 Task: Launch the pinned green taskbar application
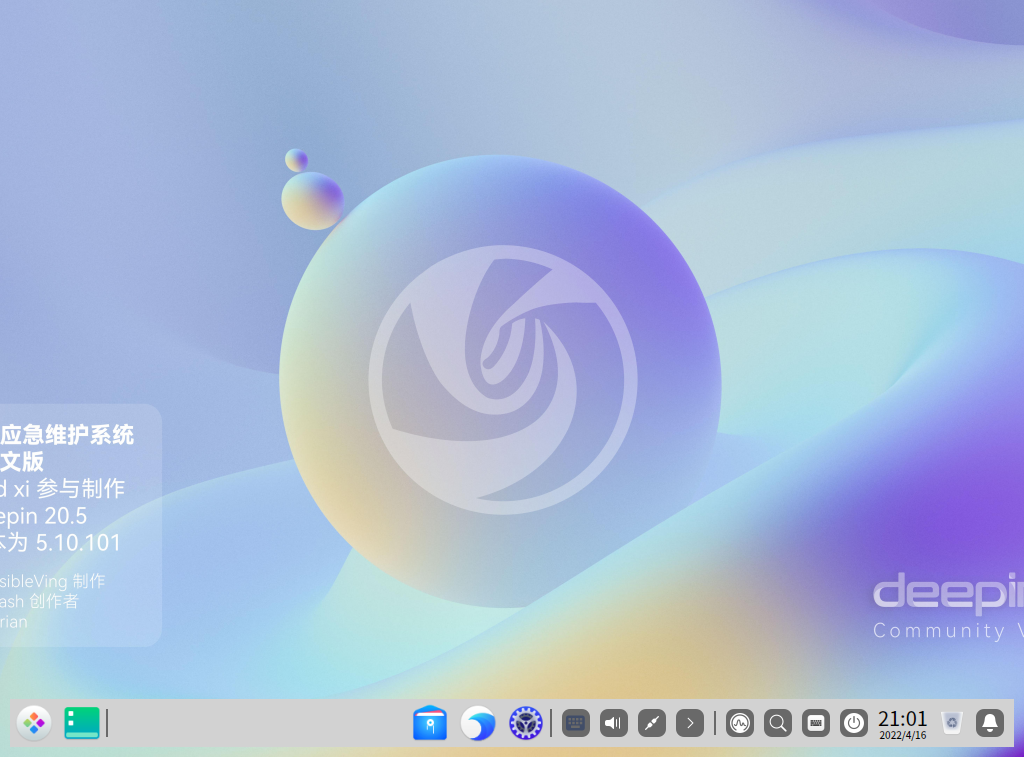pyautogui.click(x=80, y=722)
